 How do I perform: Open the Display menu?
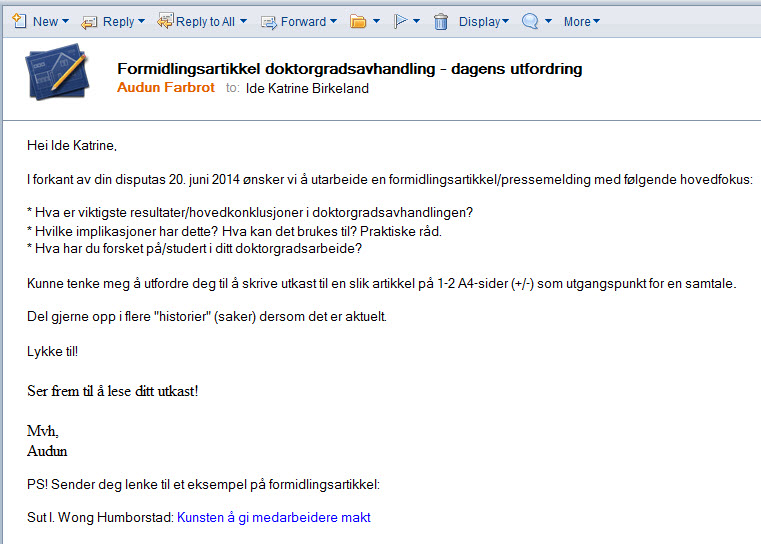click(484, 21)
